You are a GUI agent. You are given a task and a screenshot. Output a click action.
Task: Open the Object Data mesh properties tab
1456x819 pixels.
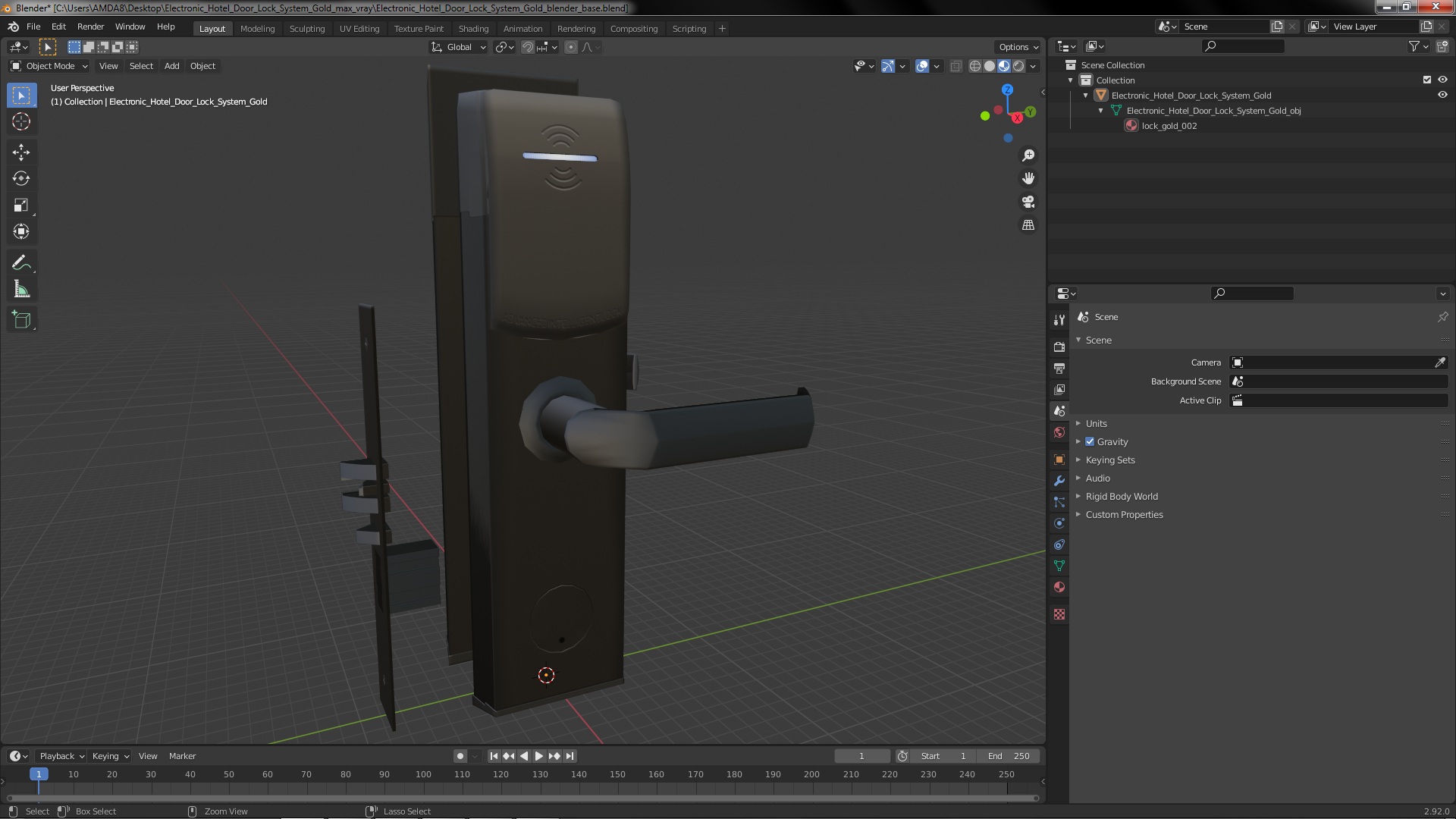coord(1059,566)
